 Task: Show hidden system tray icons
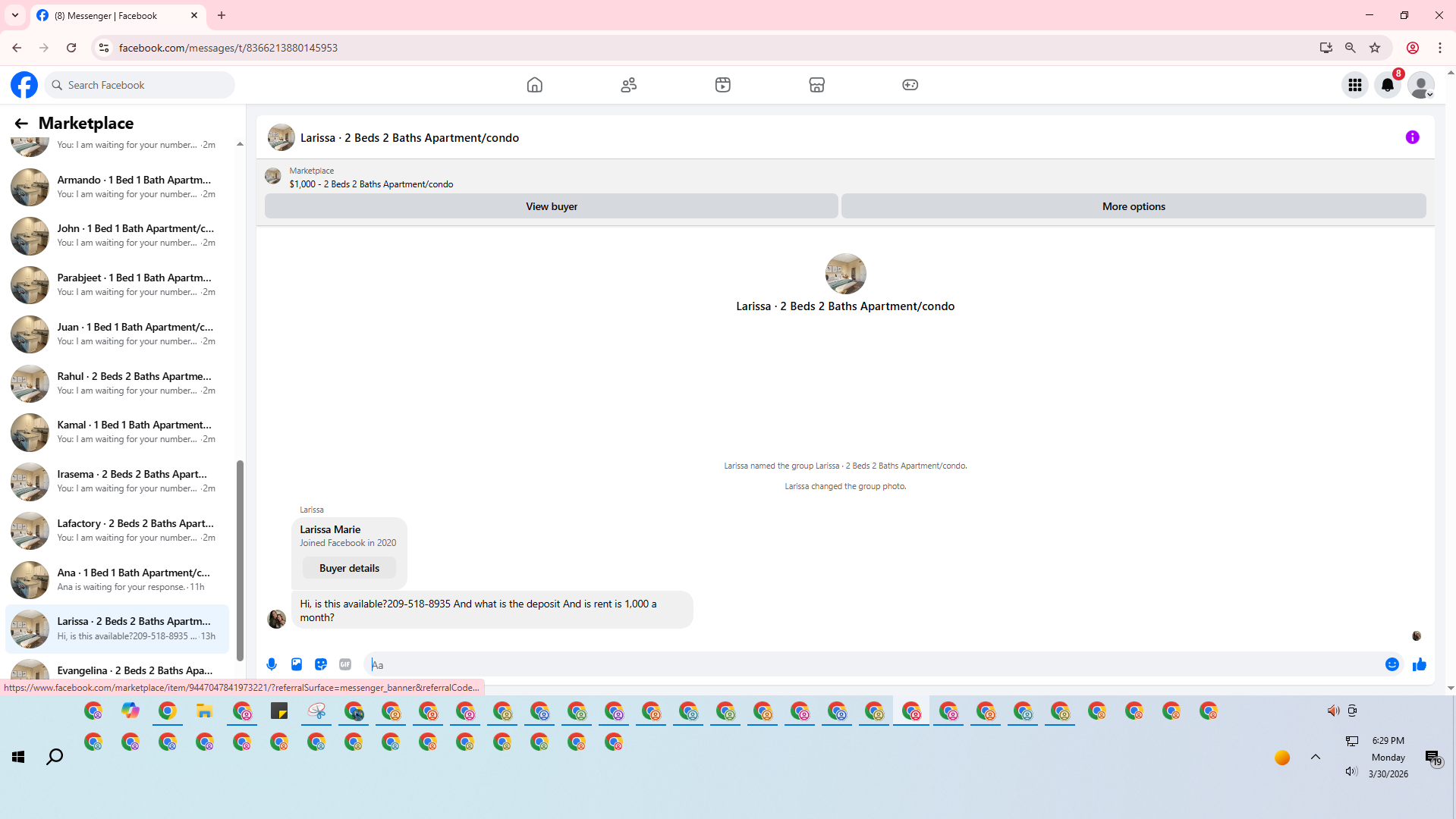[x=1316, y=757]
